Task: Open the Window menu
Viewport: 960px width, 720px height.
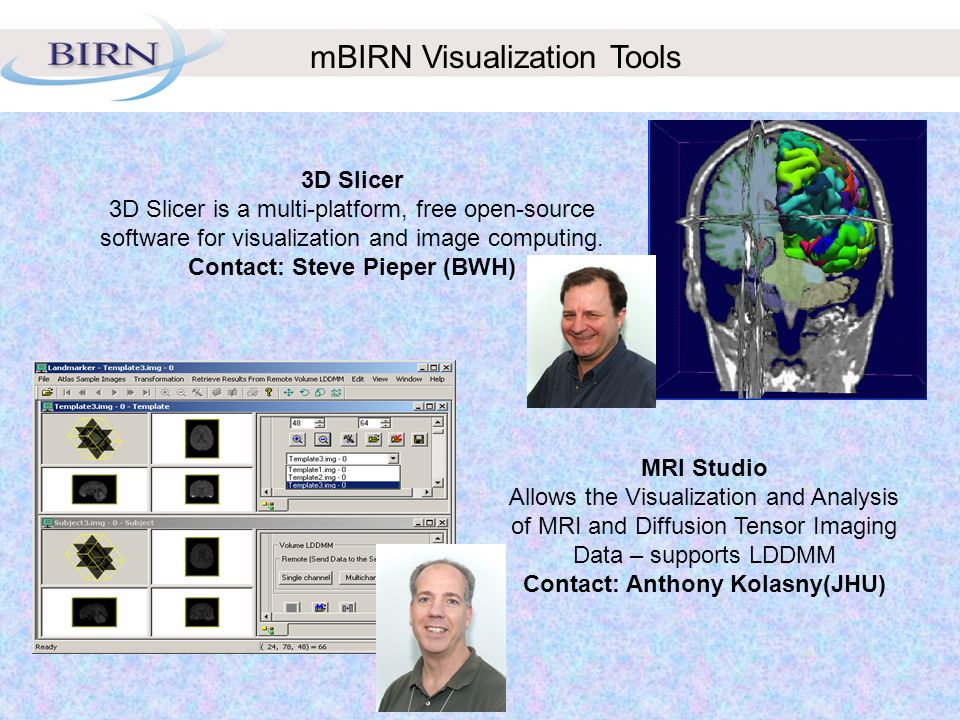Action: 408,379
